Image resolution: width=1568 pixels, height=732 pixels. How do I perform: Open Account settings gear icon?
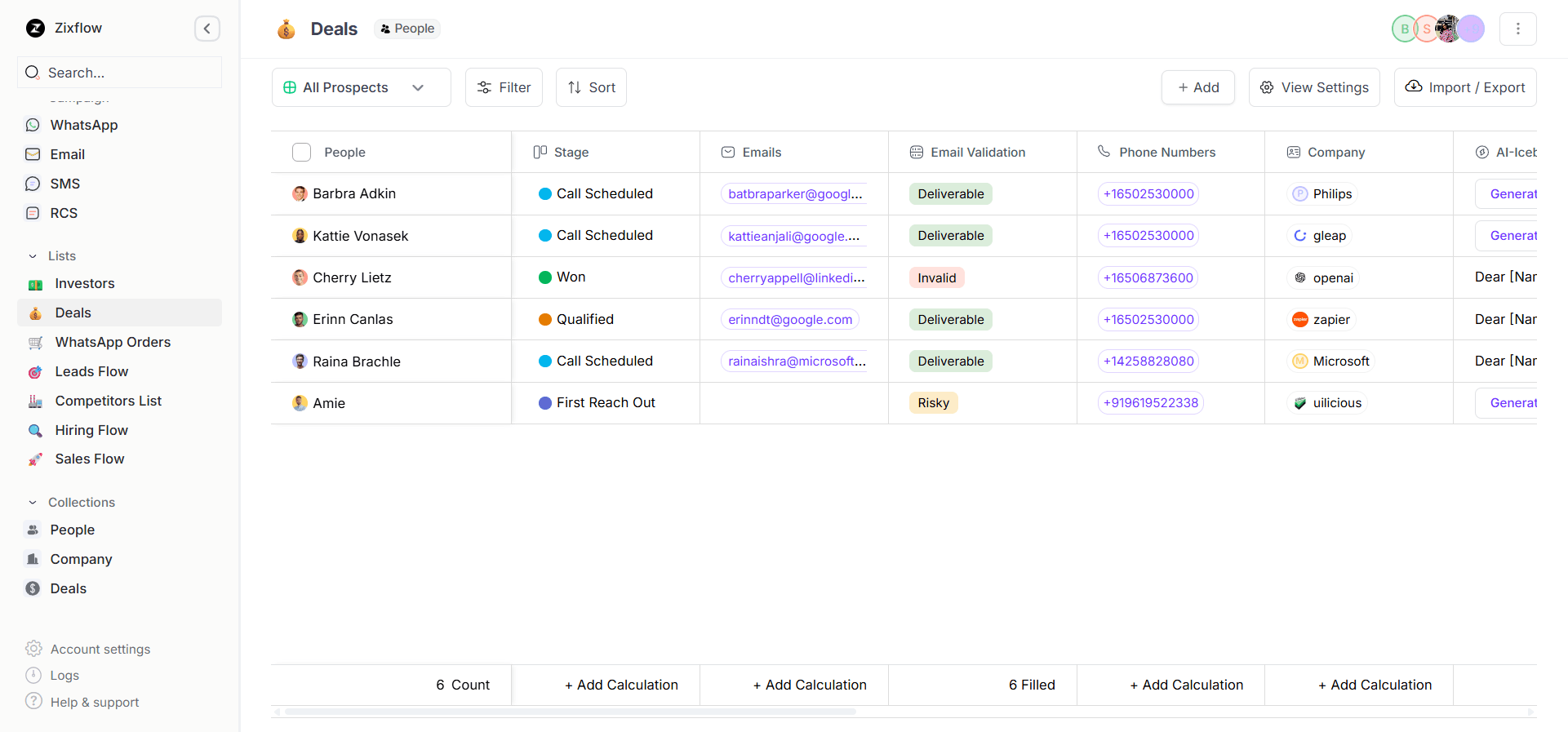point(33,649)
